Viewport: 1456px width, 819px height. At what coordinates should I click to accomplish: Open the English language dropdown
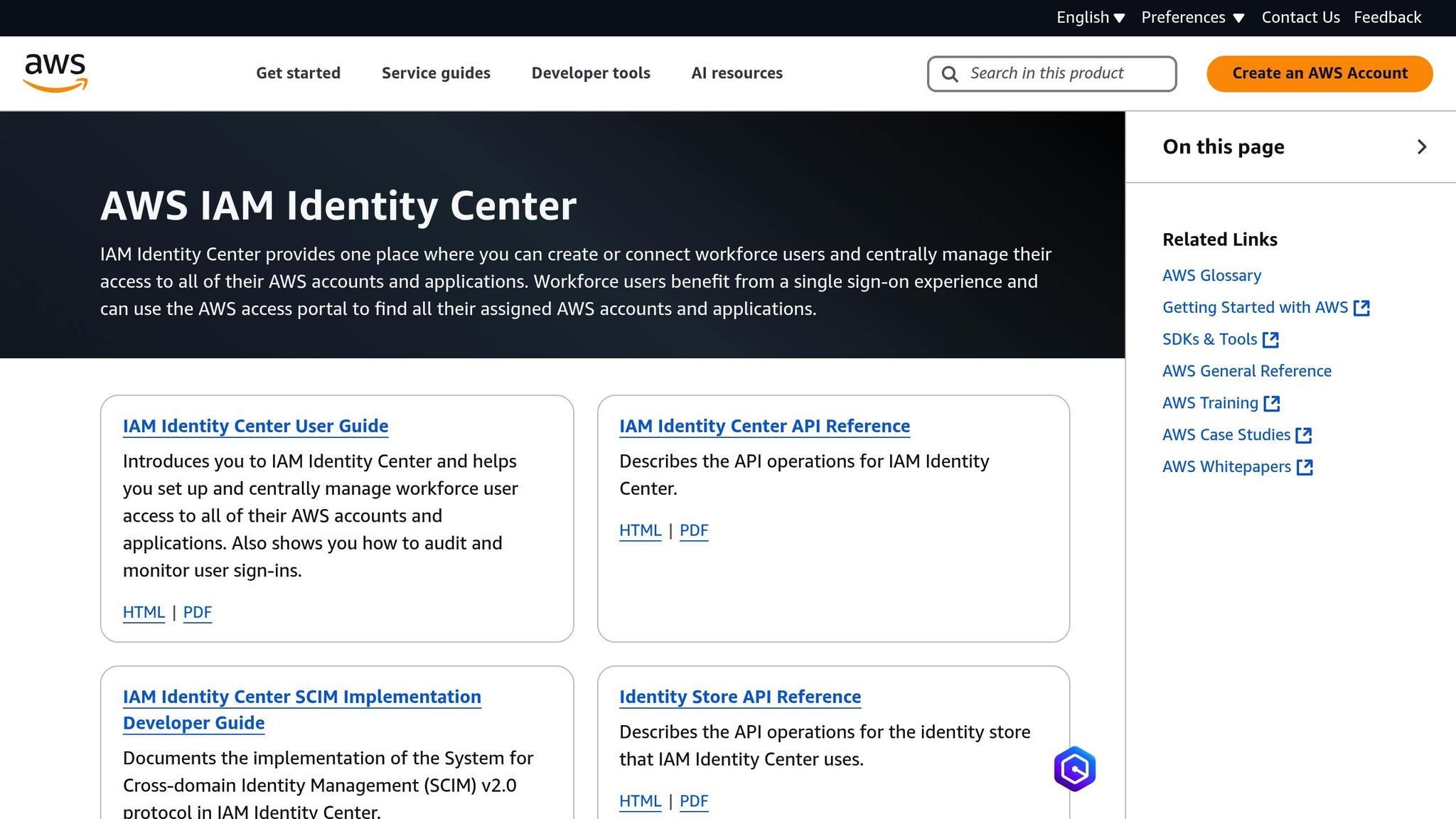[x=1091, y=18]
